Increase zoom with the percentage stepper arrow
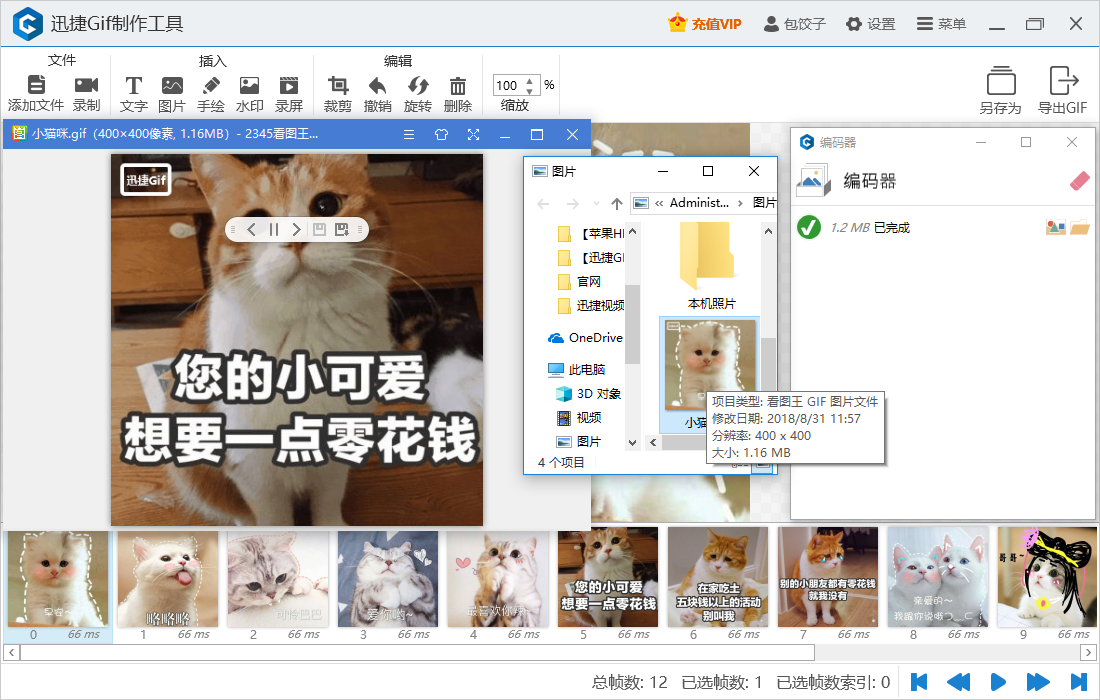The image size is (1100, 700). [527, 80]
